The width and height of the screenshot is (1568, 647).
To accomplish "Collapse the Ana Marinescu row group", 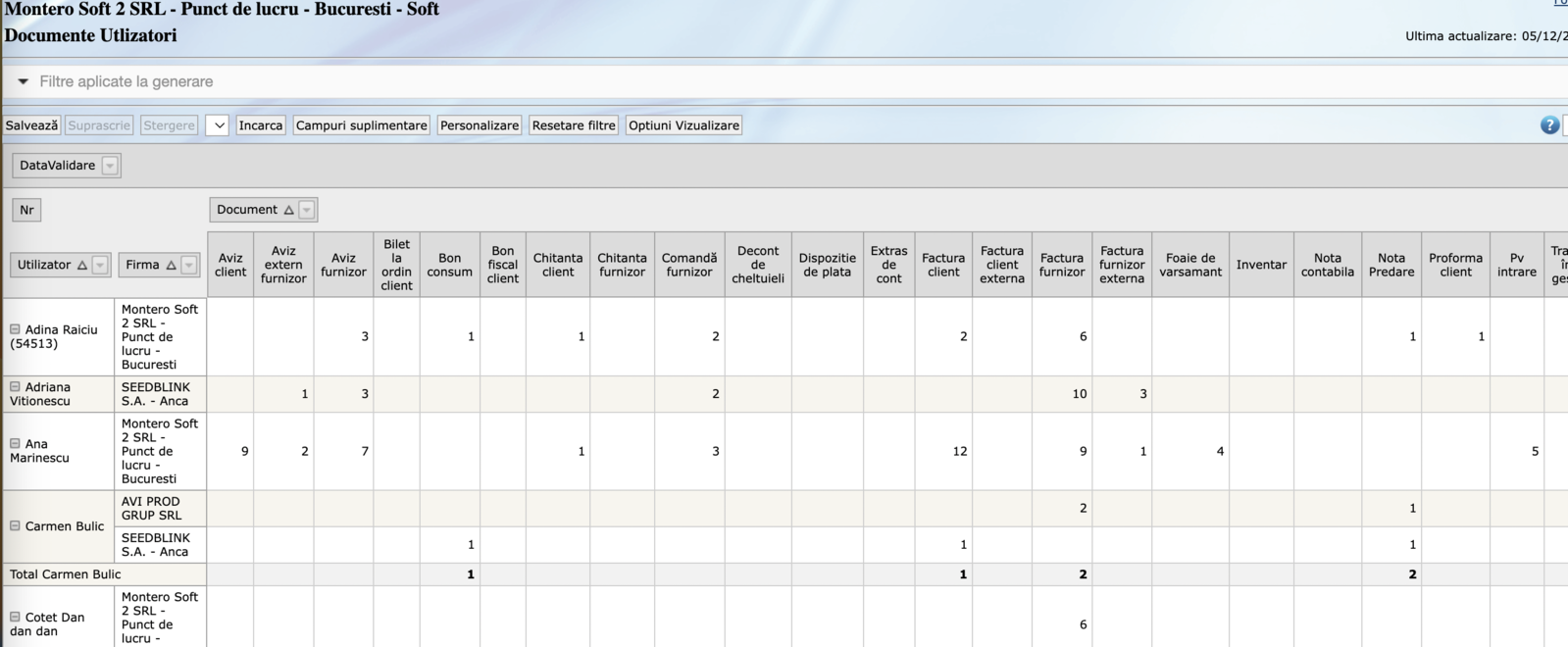I will point(15,444).
